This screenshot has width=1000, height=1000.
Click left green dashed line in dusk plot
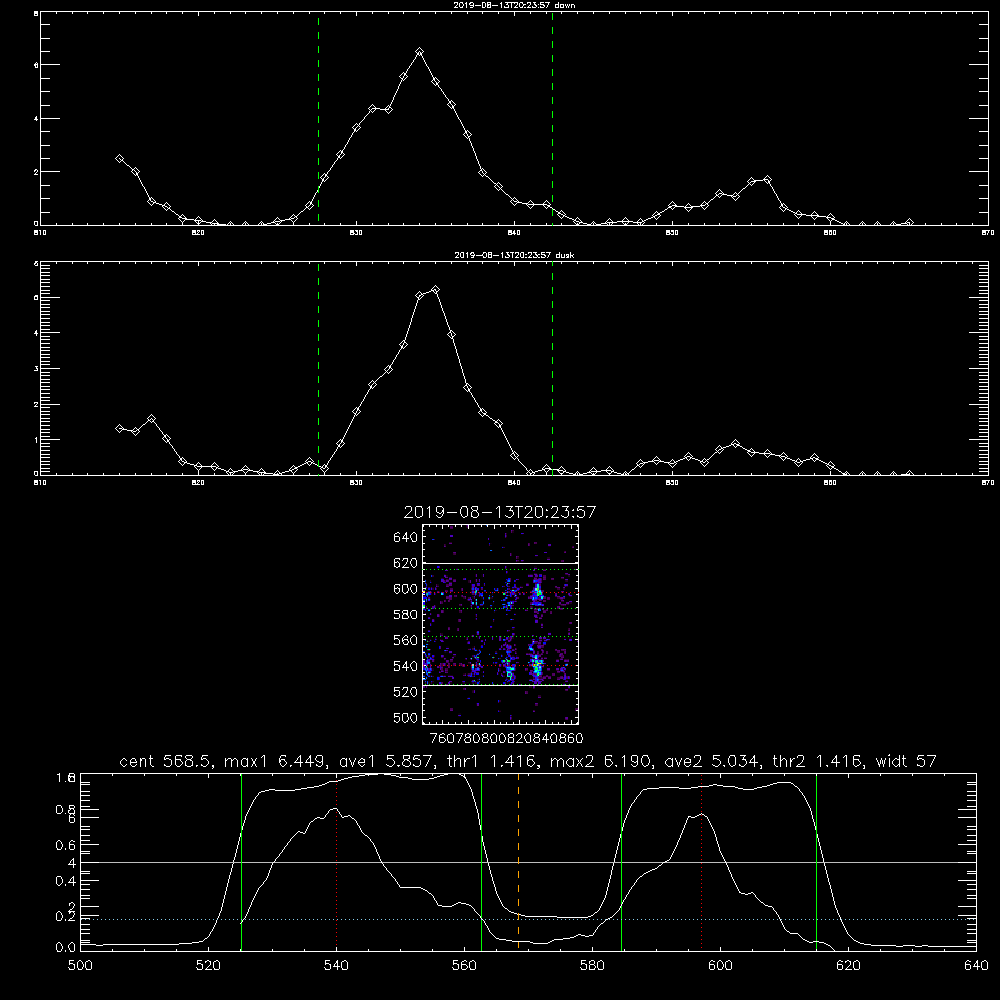click(x=318, y=368)
